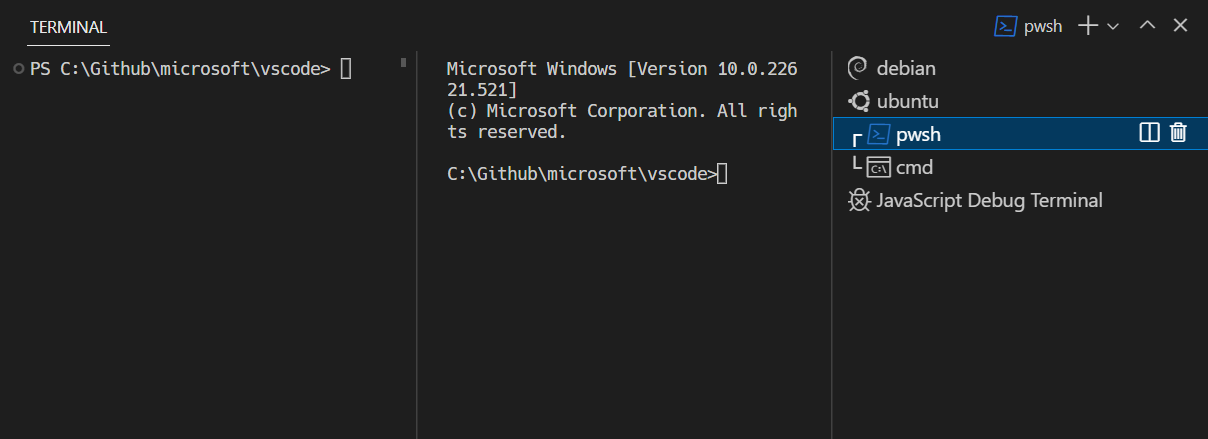
Task: Select the cmd terminal label
Action: point(914,167)
